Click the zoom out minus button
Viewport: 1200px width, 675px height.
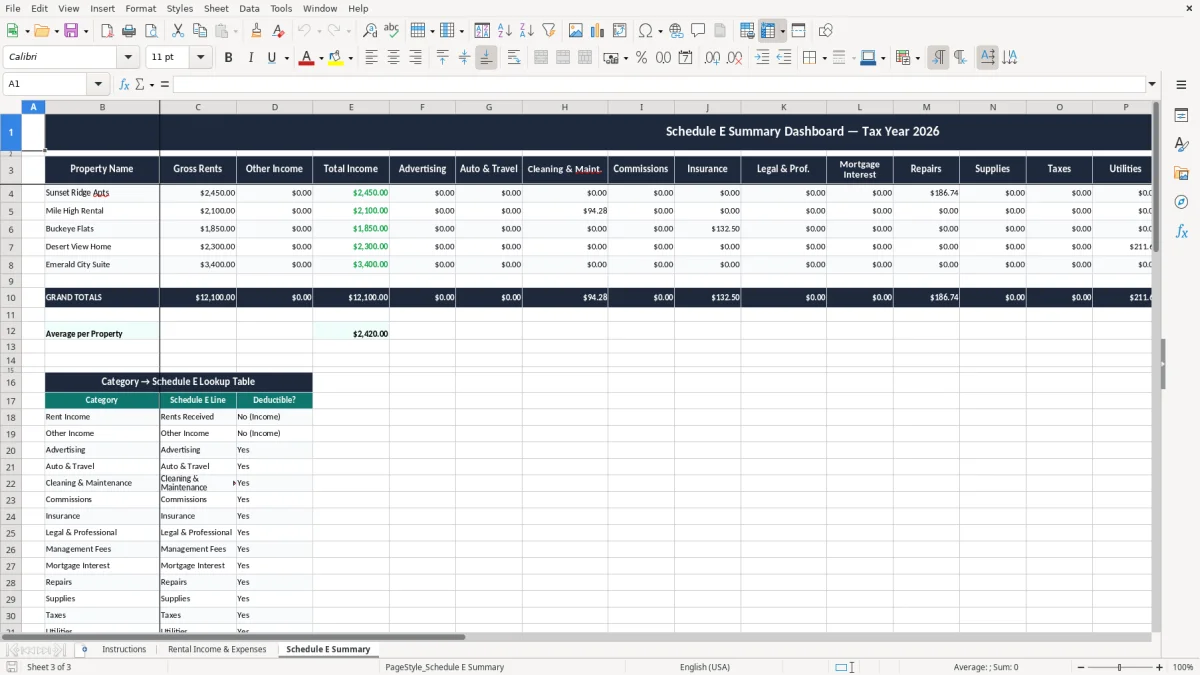(1081, 667)
